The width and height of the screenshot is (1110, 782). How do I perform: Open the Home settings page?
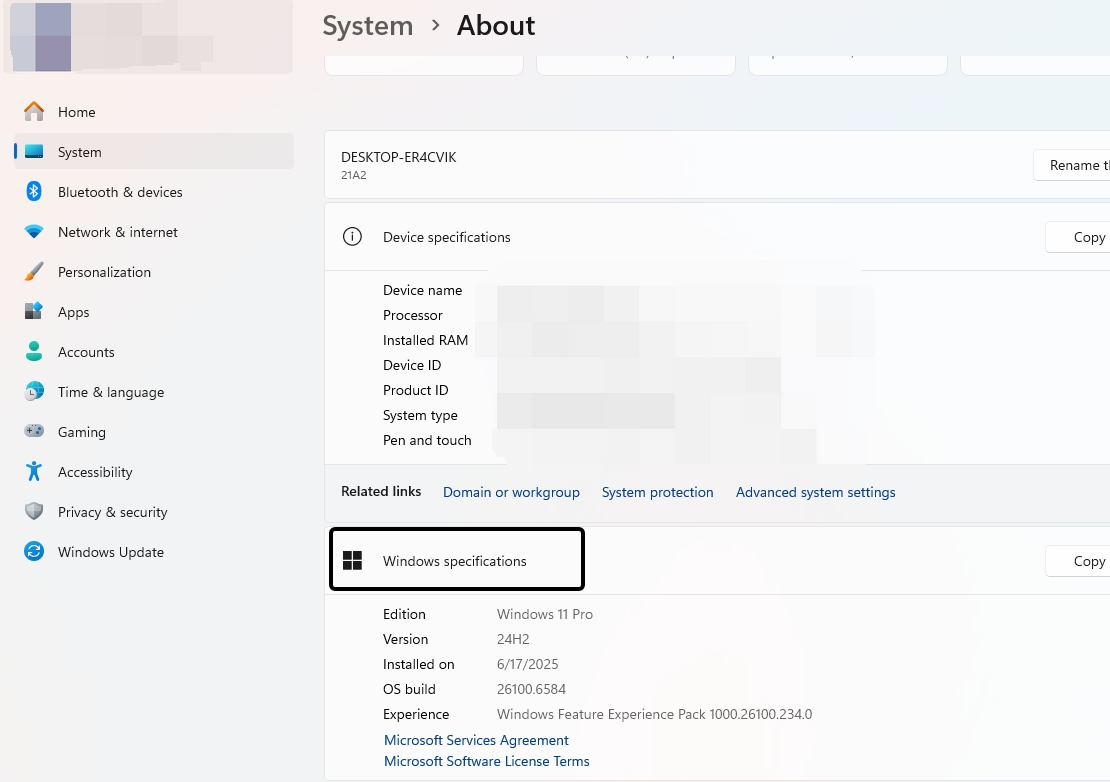pyautogui.click(x=154, y=112)
